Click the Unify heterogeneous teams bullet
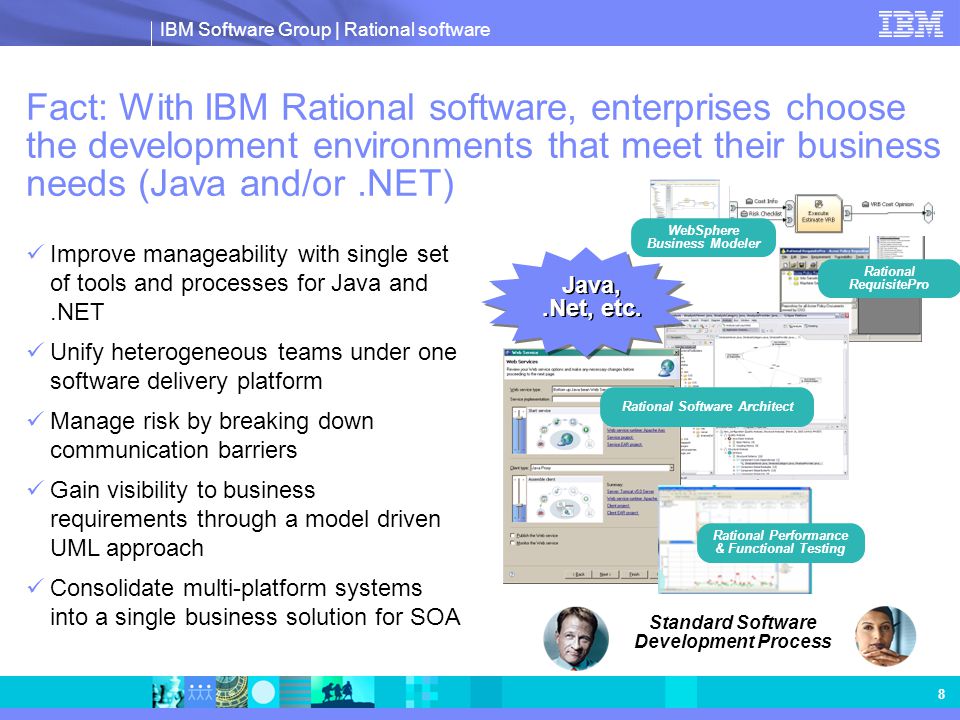The height and width of the screenshot is (720, 960). [x=253, y=366]
